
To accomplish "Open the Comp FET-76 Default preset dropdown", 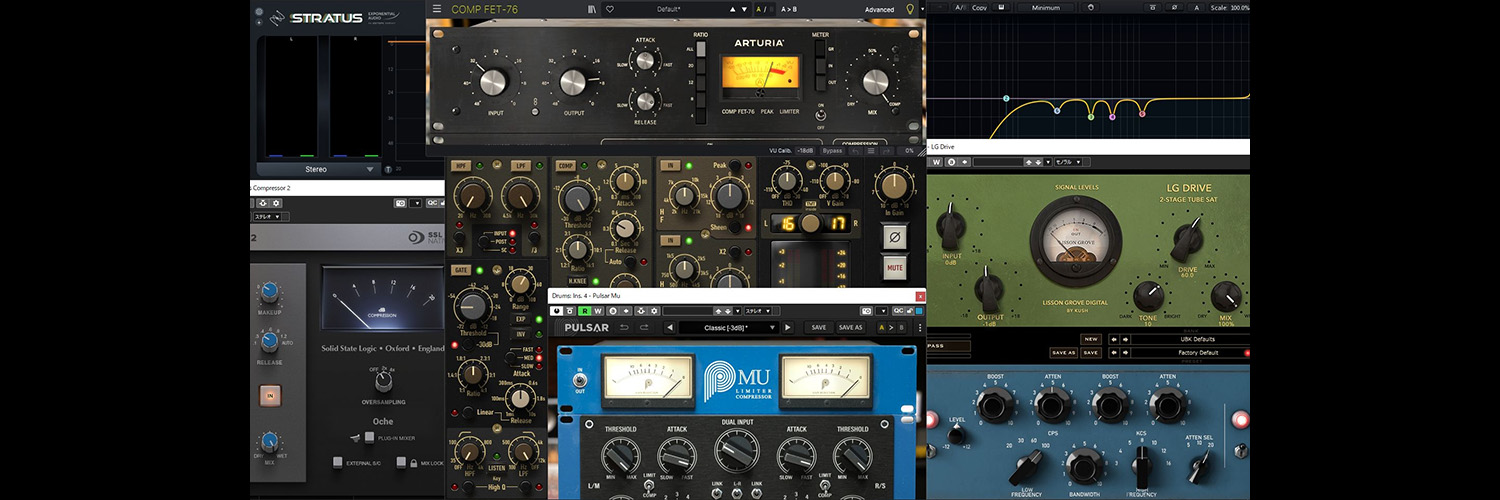I will tap(667, 9).
